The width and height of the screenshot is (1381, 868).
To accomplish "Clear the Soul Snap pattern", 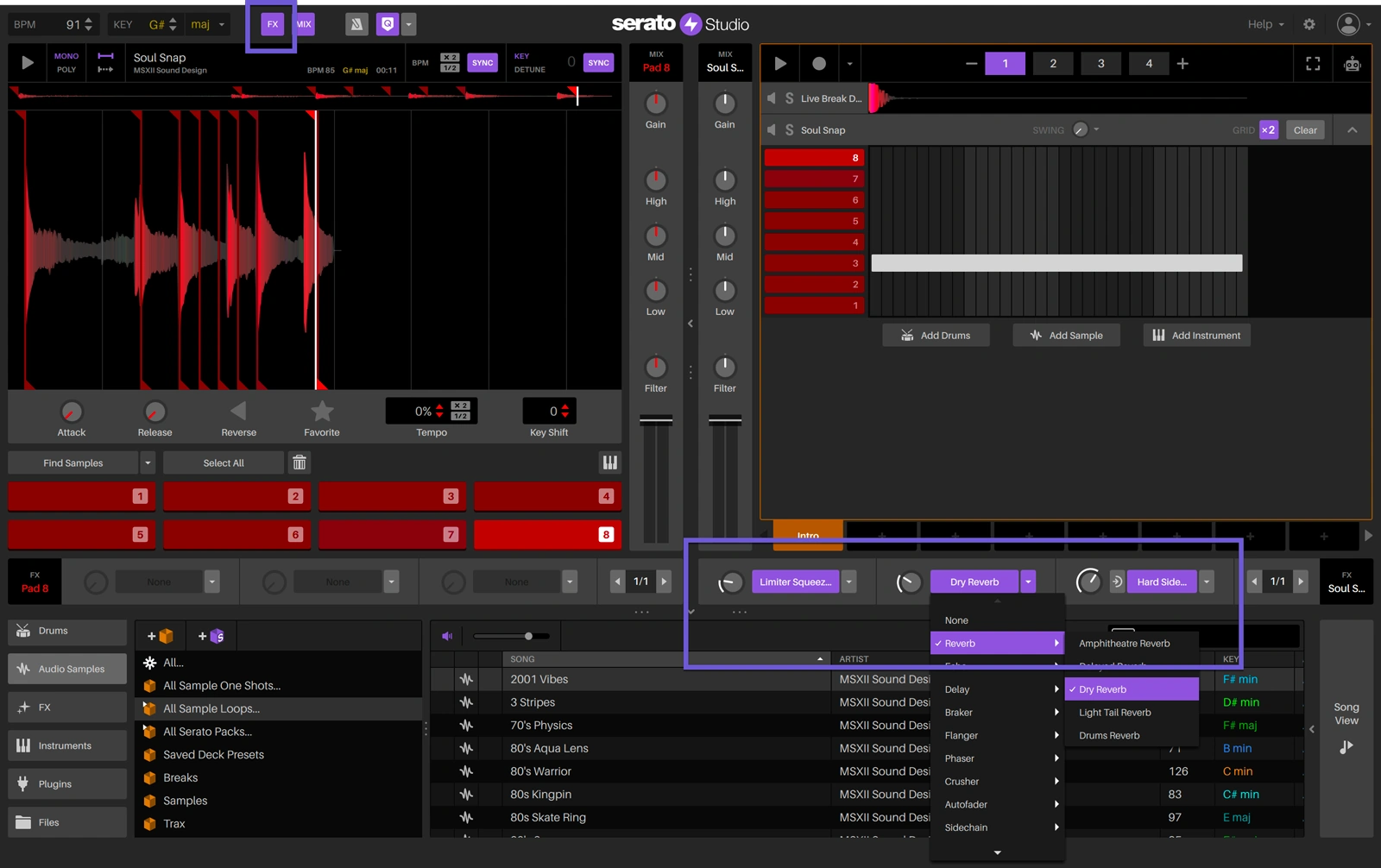I will pos(1305,129).
